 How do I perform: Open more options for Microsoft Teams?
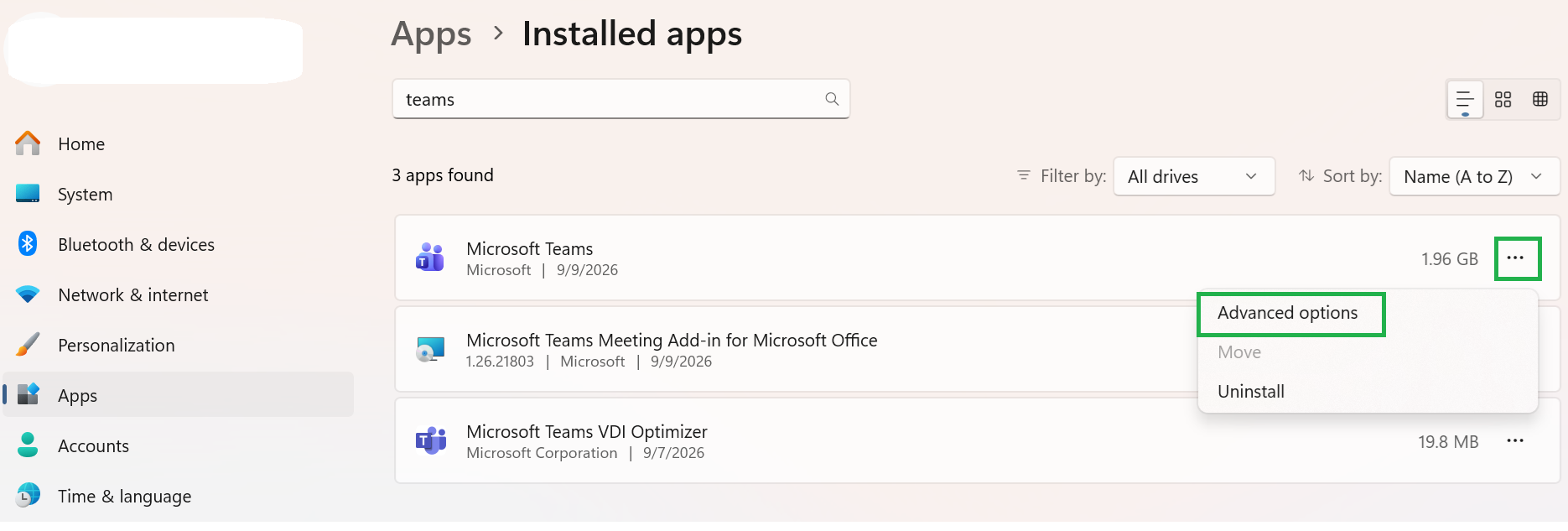1515,258
